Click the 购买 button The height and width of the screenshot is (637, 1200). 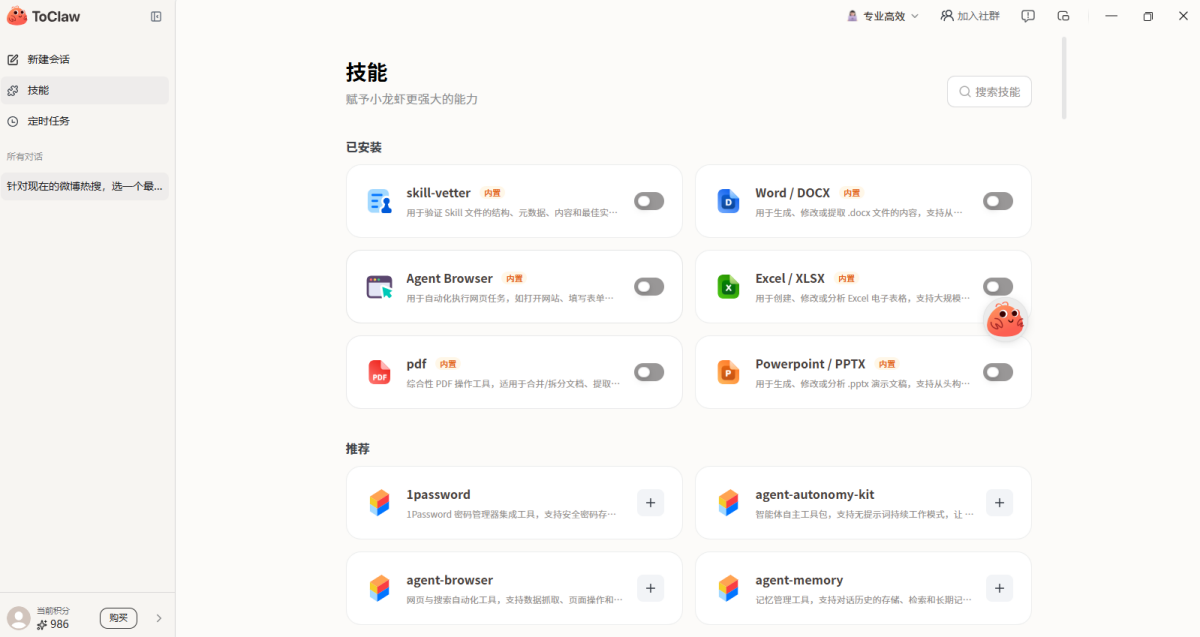[x=118, y=618]
